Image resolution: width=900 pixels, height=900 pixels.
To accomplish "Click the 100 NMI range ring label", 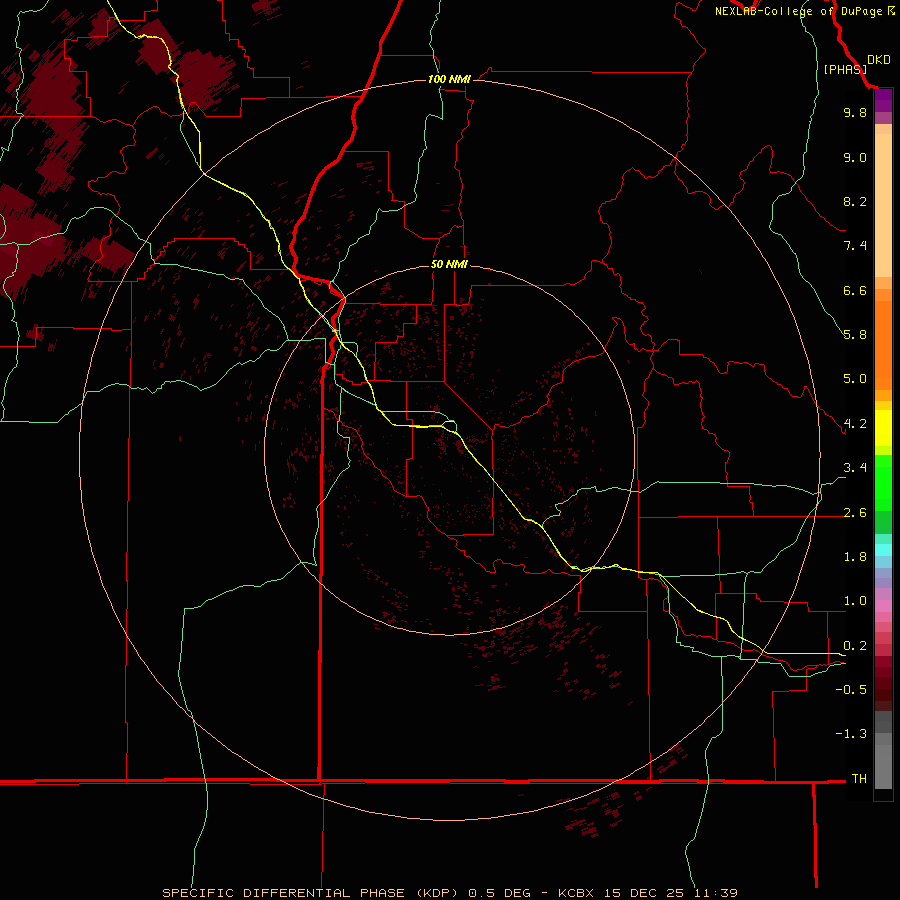I will [x=449, y=79].
